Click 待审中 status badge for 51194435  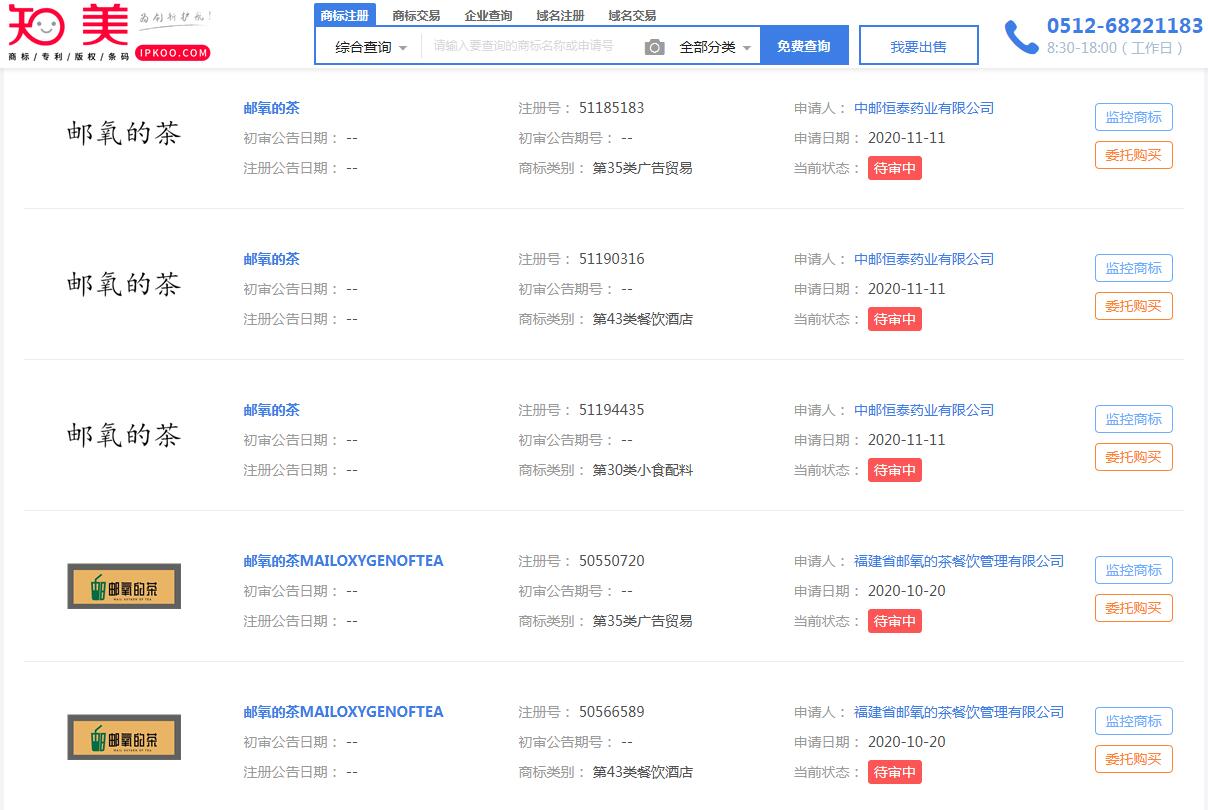coord(895,470)
